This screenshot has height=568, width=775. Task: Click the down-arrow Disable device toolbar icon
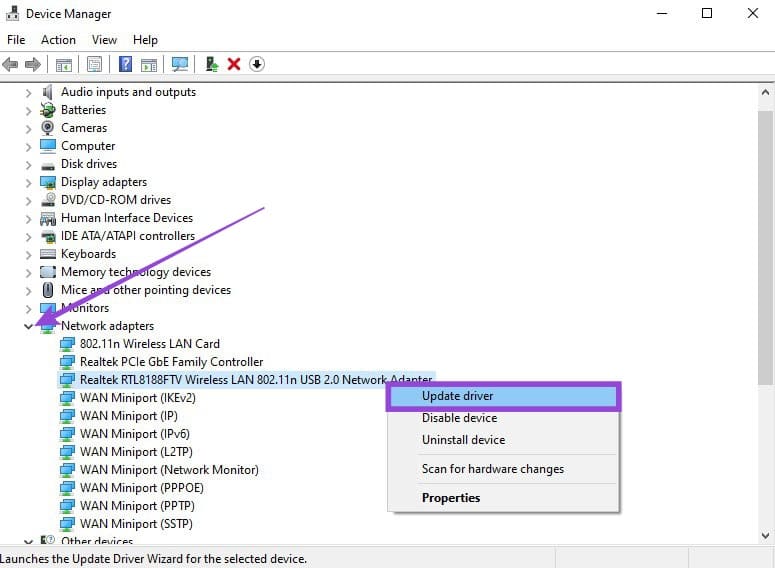click(257, 64)
